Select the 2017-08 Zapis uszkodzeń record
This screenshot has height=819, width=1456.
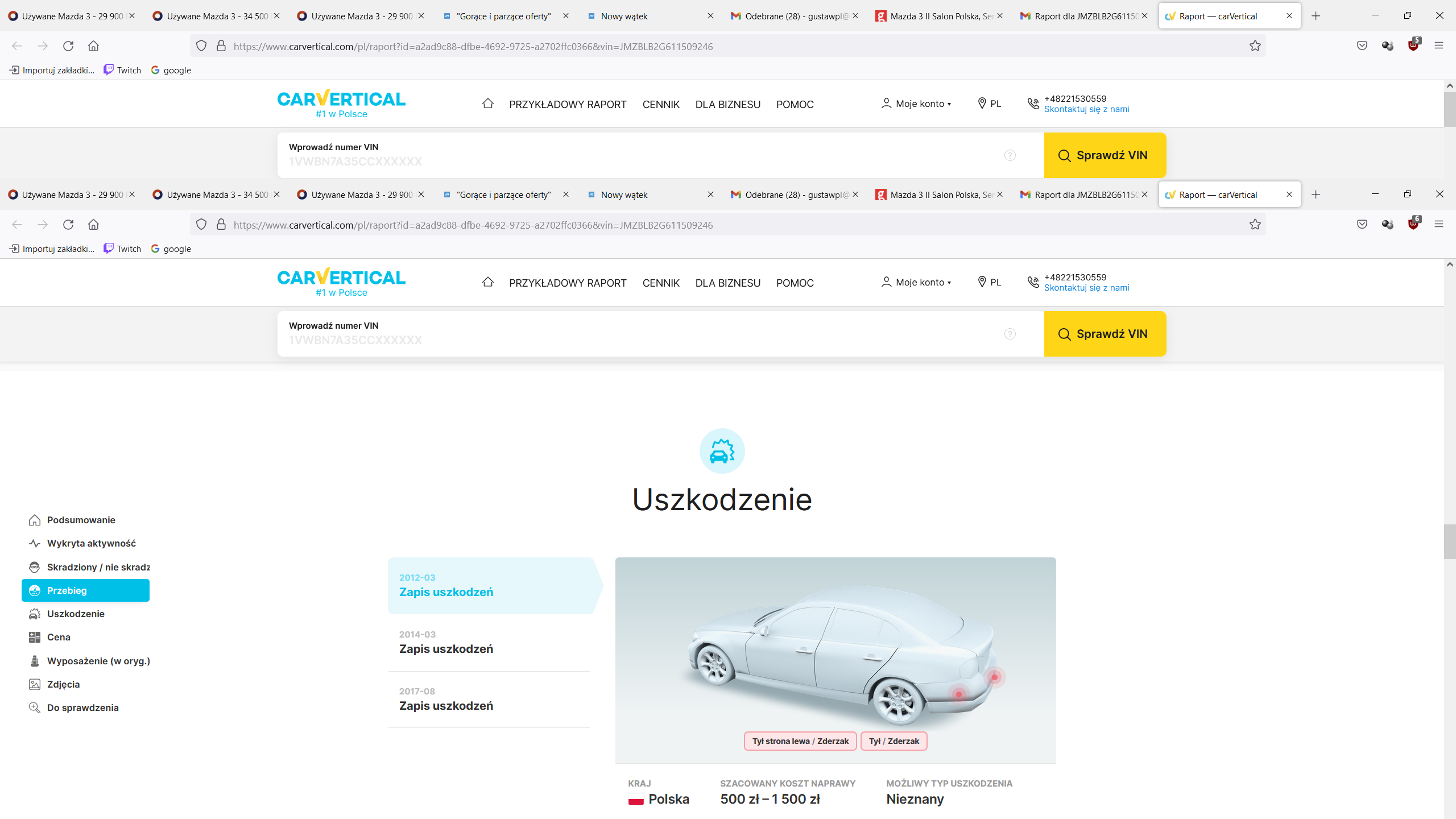489,700
